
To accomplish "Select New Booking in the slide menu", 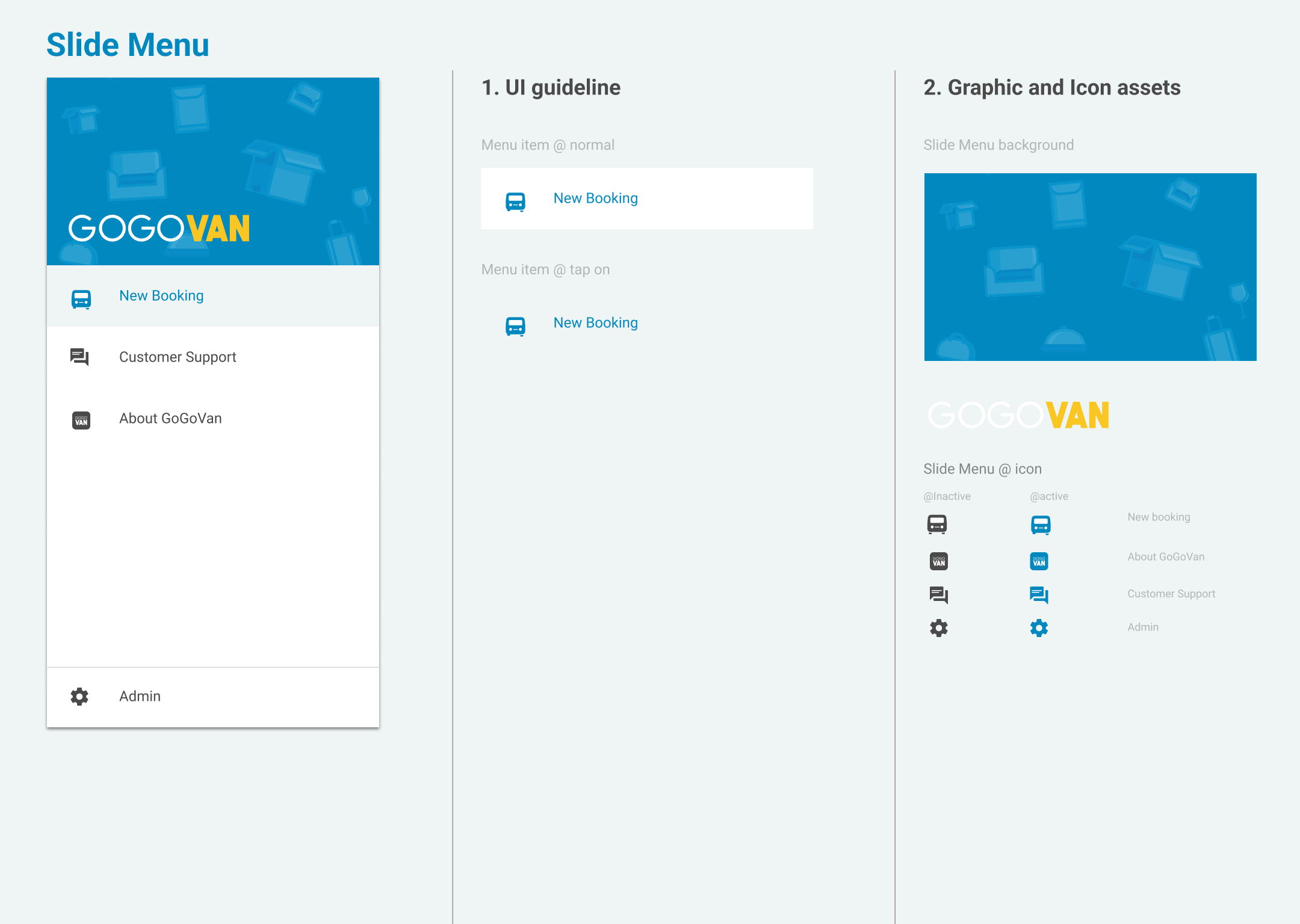I will 213,296.
